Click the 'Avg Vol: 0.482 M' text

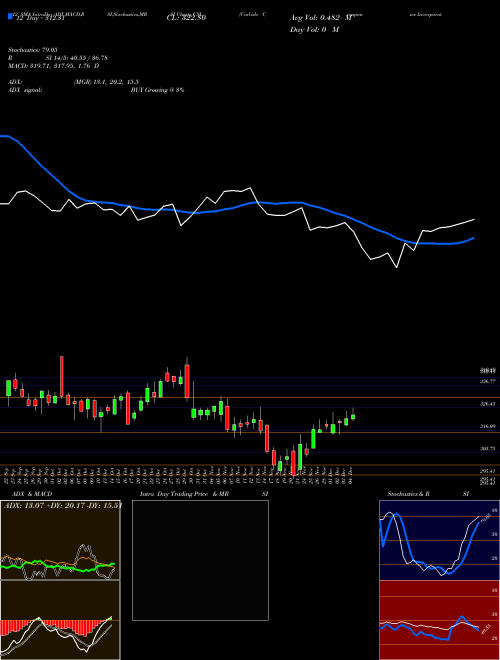pyautogui.click(x=320, y=18)
